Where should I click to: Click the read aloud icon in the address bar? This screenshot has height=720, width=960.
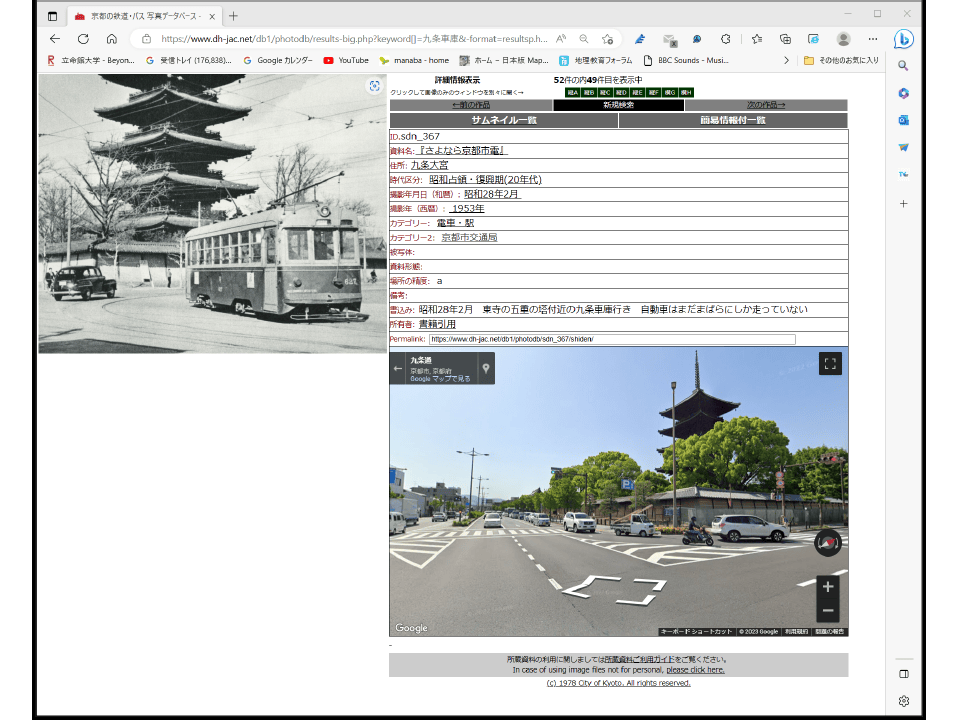(561, 39)
